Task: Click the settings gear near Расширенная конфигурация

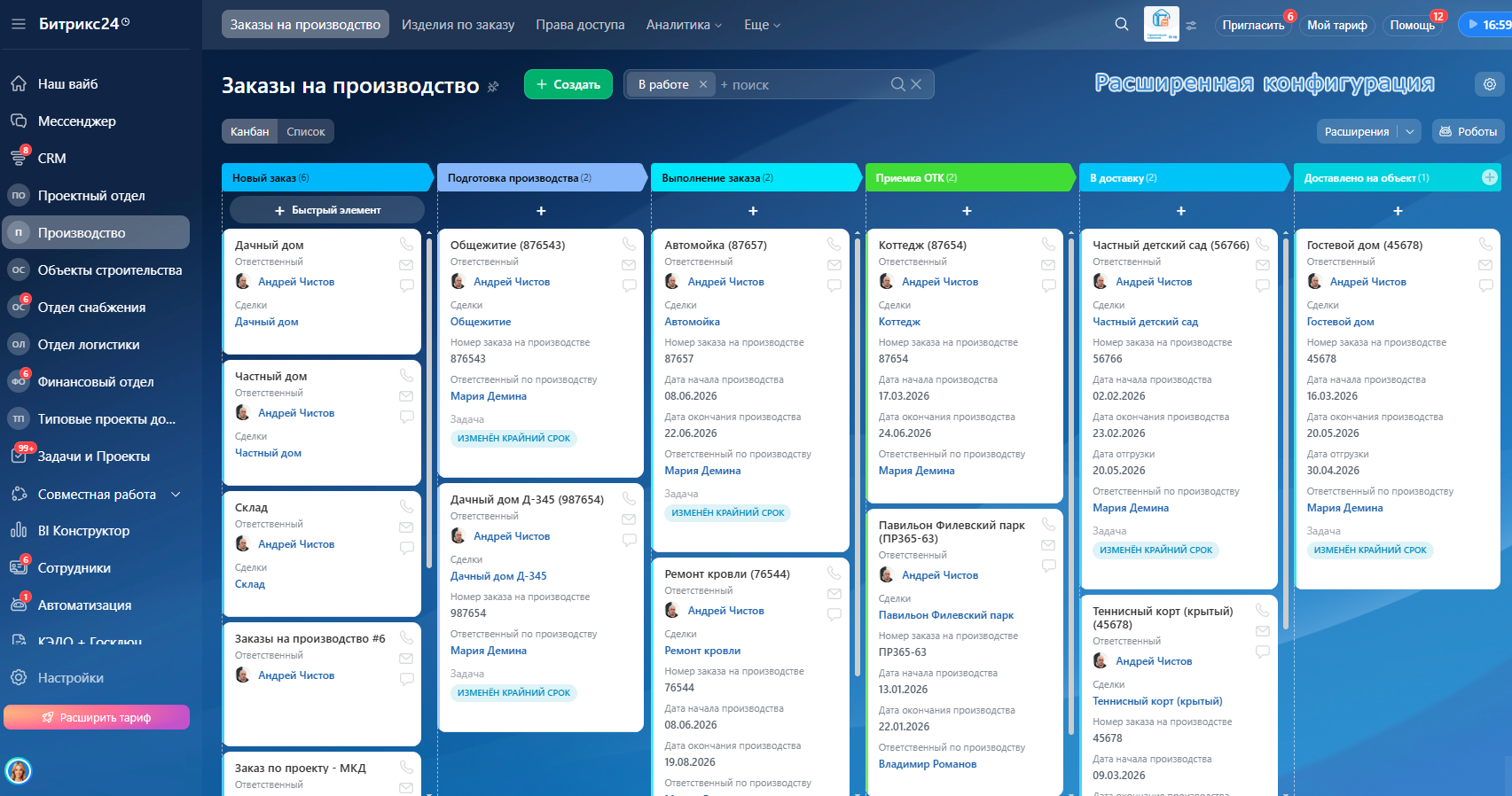Action: (x=1490, y=84)
